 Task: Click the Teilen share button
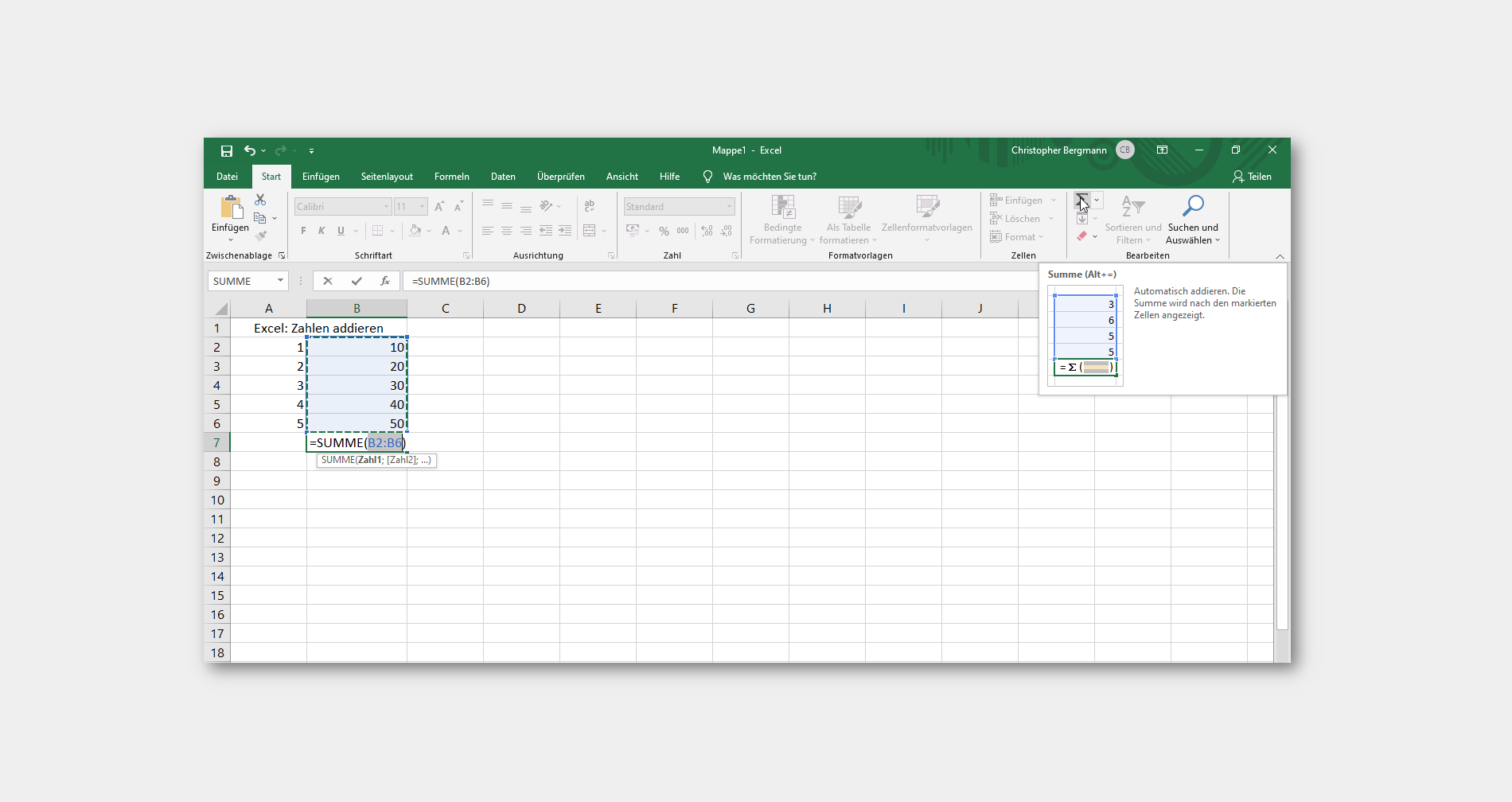(x=1252, y=177)
